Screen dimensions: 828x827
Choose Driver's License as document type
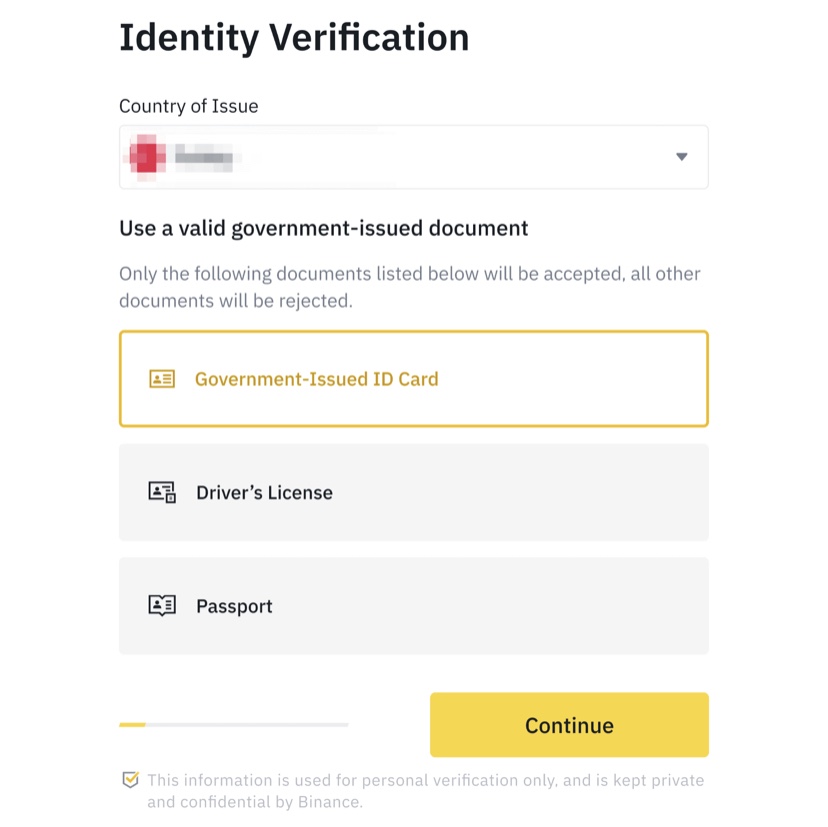coord(264,493)
